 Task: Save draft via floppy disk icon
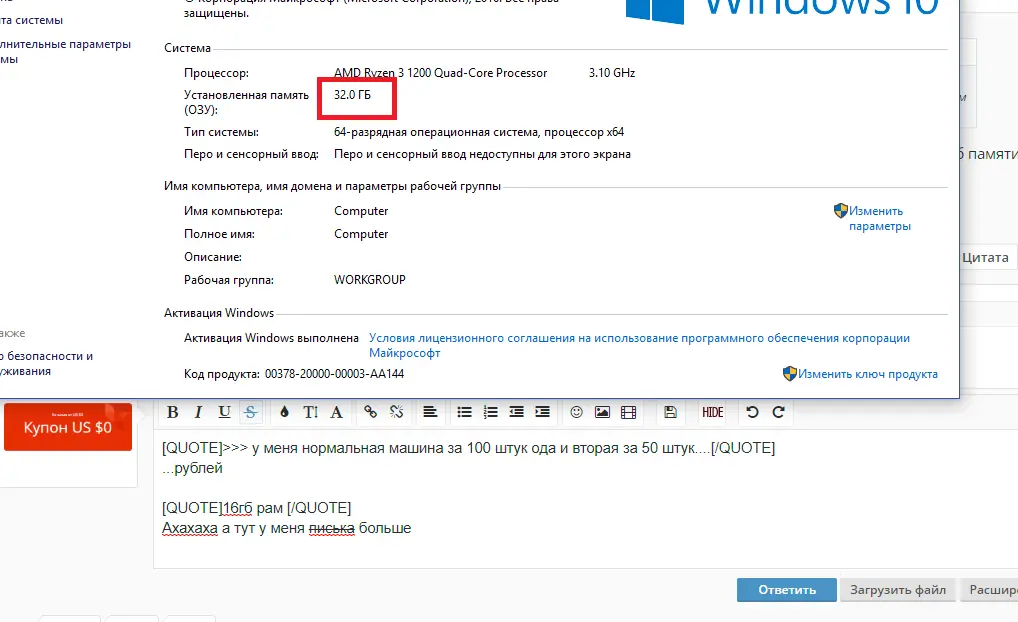coord(671,412)
